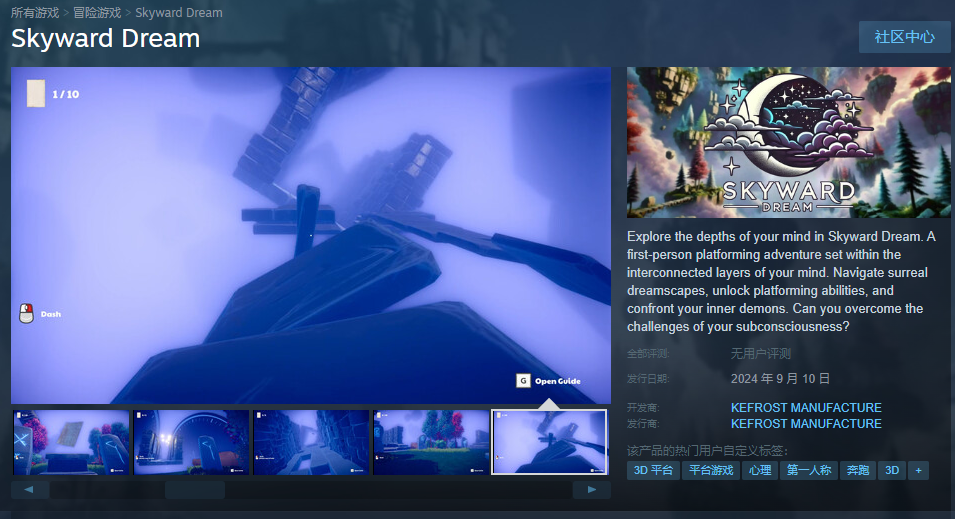Open the 冒险游戏 breadcrumb link
This screenshot has height=519, width=955.
click(x=97, y=13)
